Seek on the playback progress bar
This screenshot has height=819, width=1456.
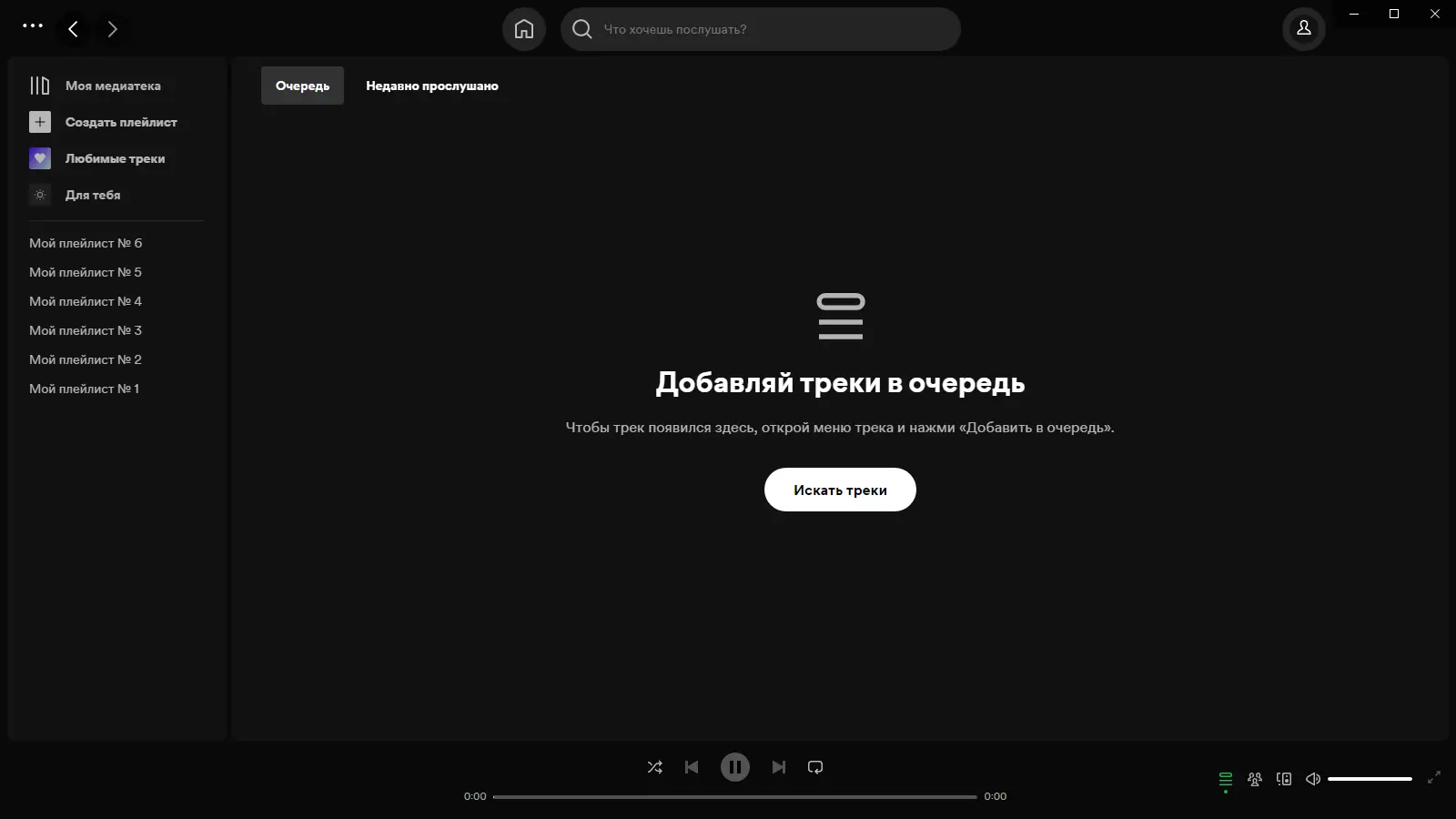point(735,796)
